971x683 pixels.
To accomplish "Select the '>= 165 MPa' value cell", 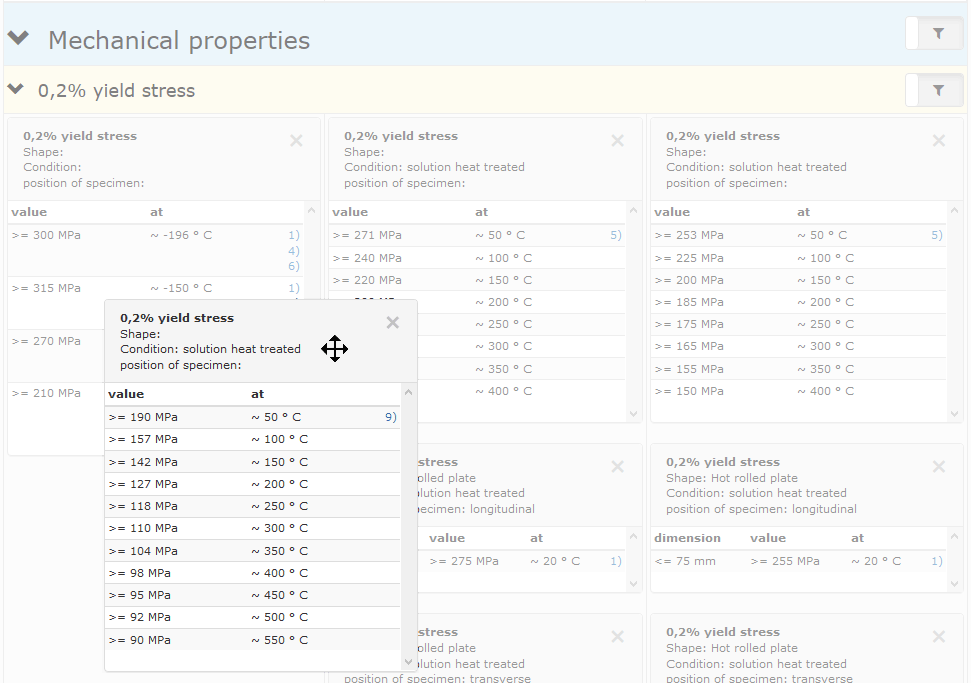I will (x=689, y=346).
